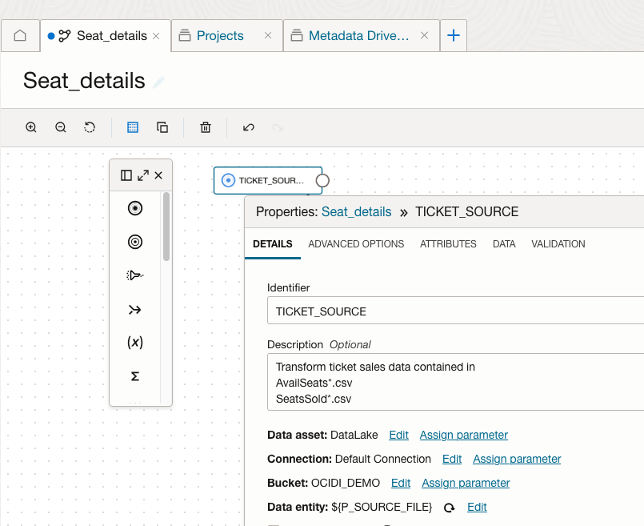Select the Source operator icon
This screenshot has width=644, height=526.
coord(135,208)
